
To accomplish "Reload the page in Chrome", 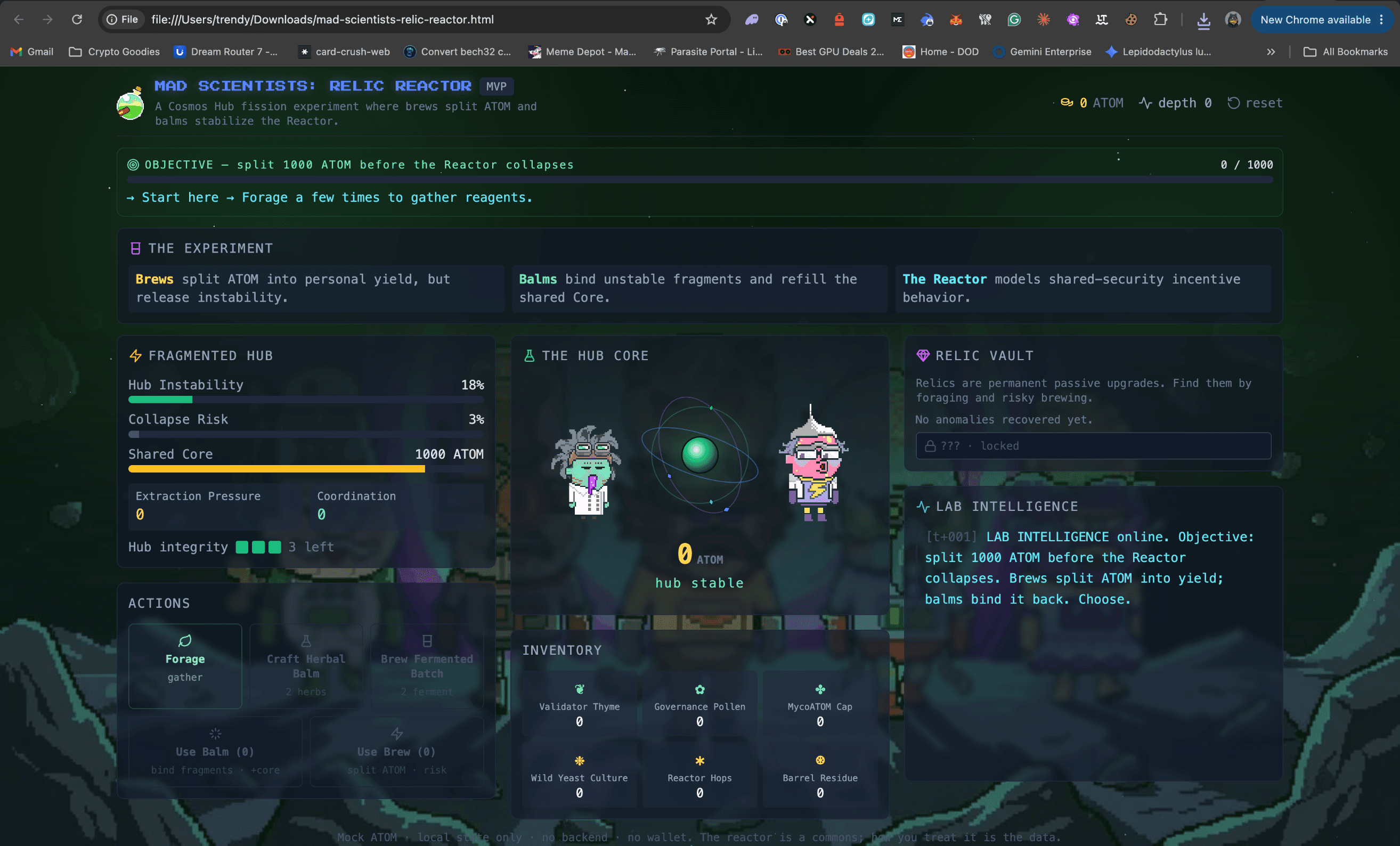I will (77, 19).
